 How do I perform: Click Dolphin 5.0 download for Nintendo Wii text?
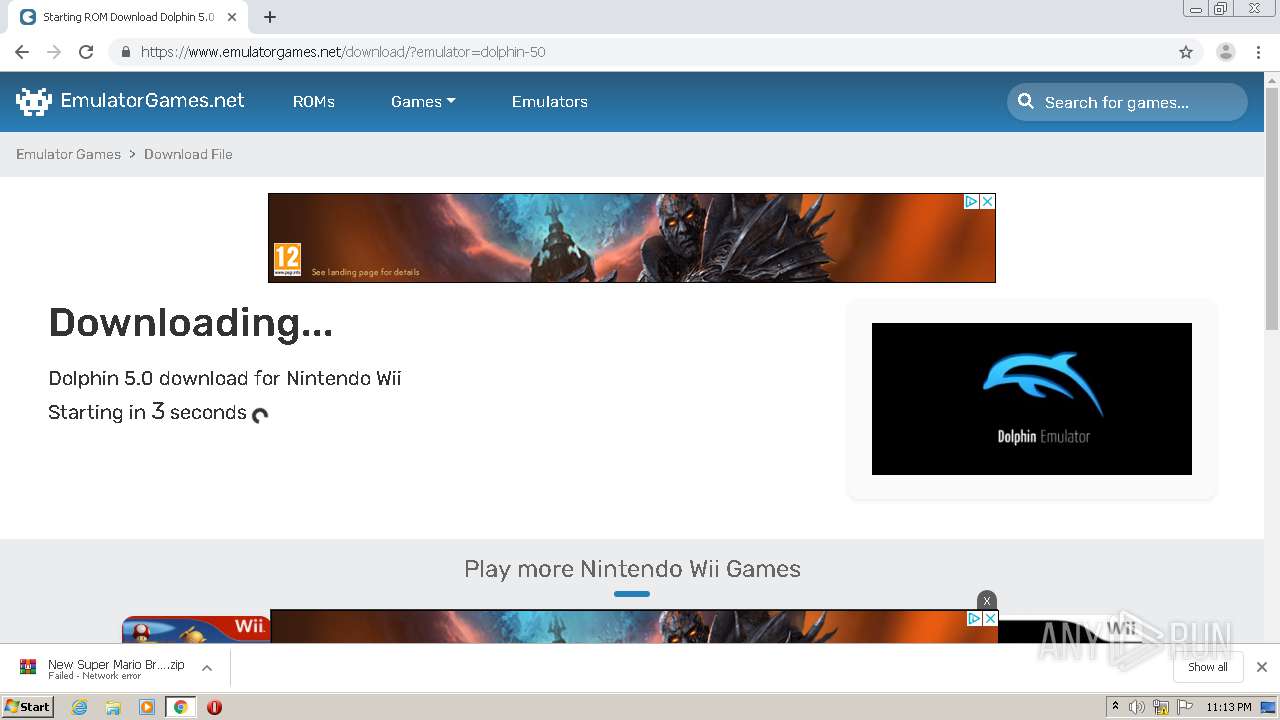pyautogui.click(x=225, y=378)
